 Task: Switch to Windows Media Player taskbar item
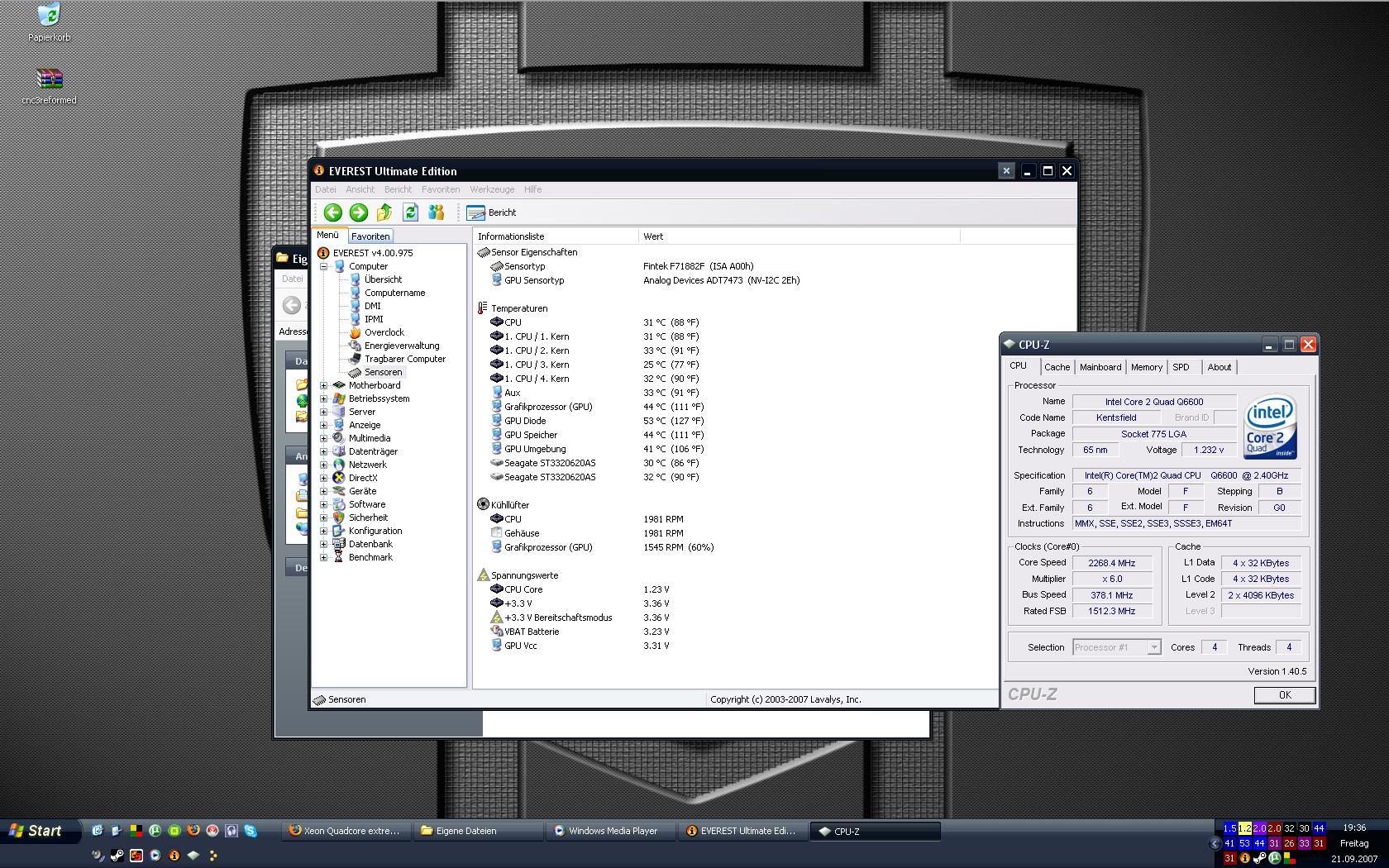[610, 831]
